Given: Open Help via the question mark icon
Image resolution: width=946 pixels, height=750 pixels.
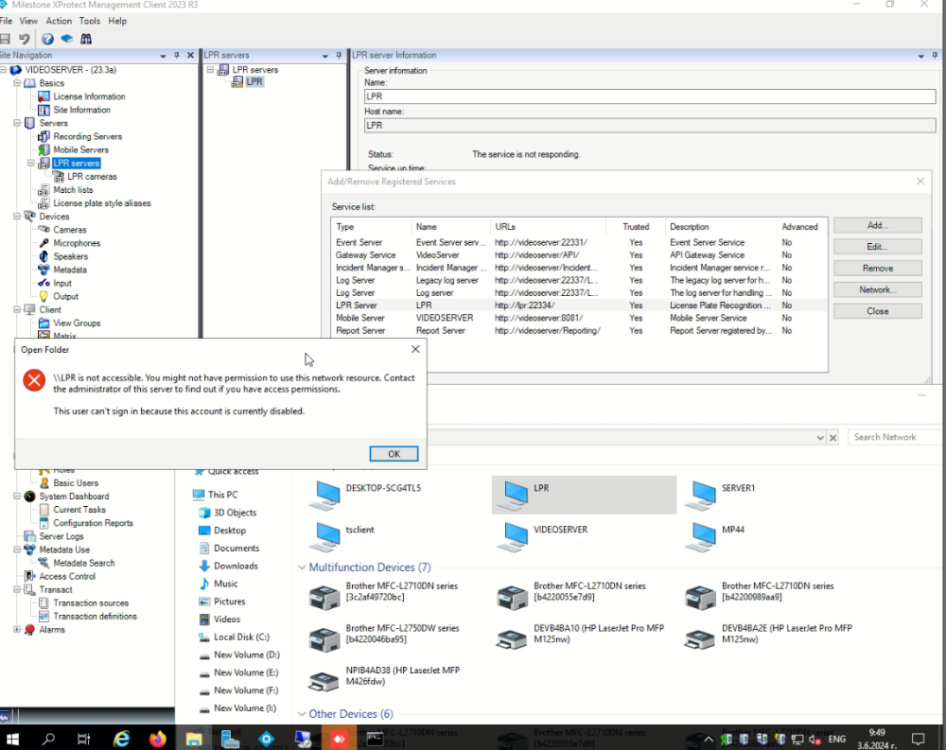Looking at the screenshot, I should 48,39.
